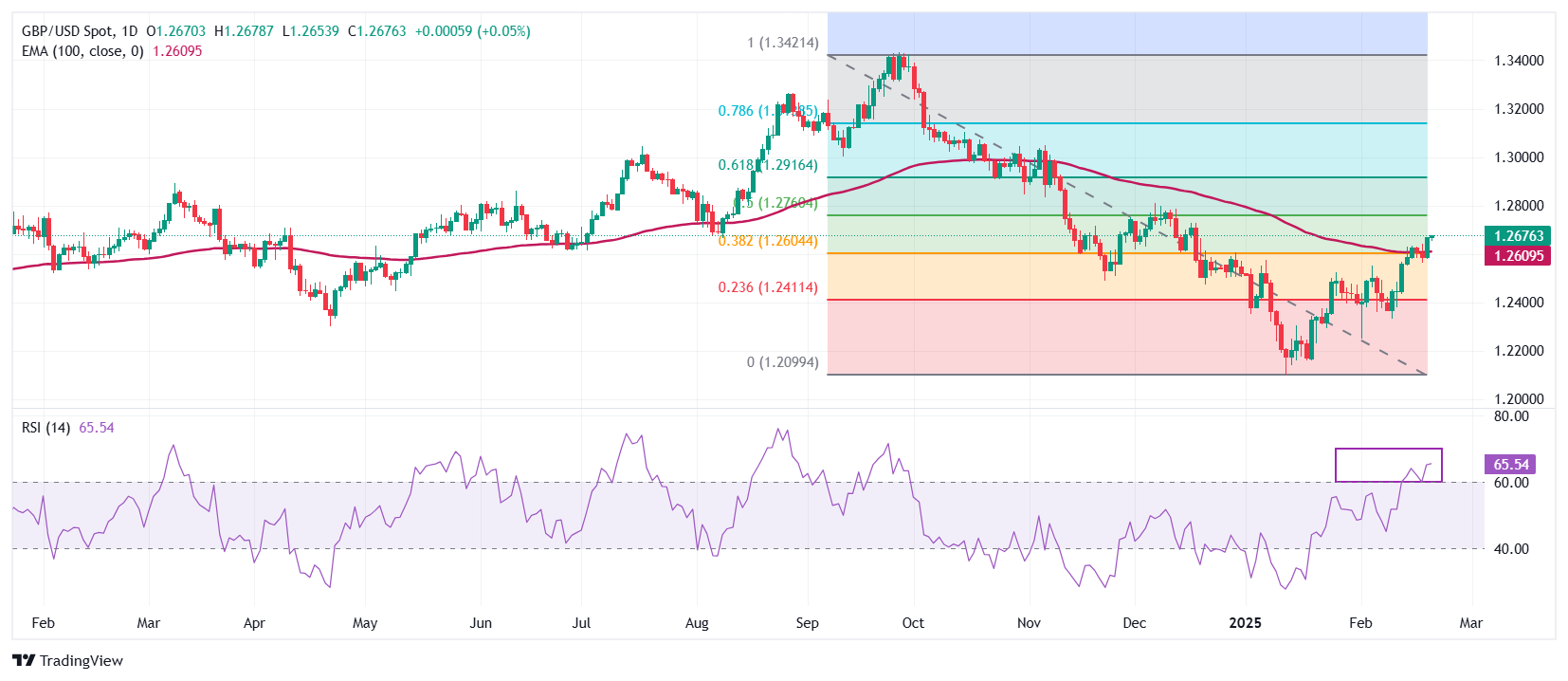This screenshot has width=1568, height=681.
Task: Select the 0.618 Fibonacci level label
Action: click(x=736, y=165)
